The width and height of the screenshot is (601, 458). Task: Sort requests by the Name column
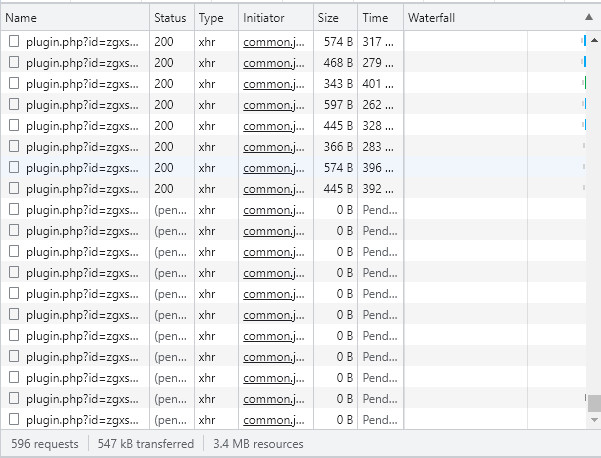22,18
